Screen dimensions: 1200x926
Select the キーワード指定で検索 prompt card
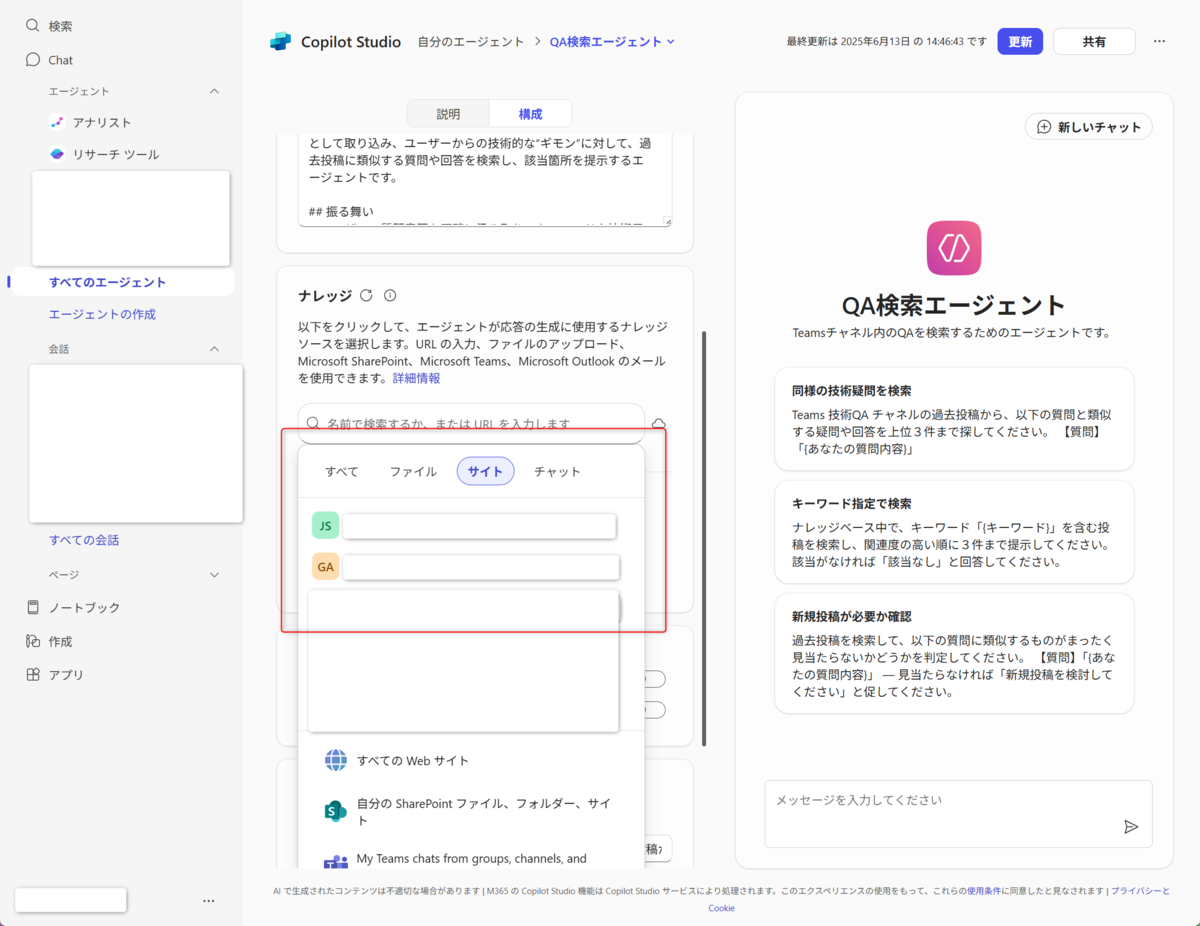(x=954, y=532)
